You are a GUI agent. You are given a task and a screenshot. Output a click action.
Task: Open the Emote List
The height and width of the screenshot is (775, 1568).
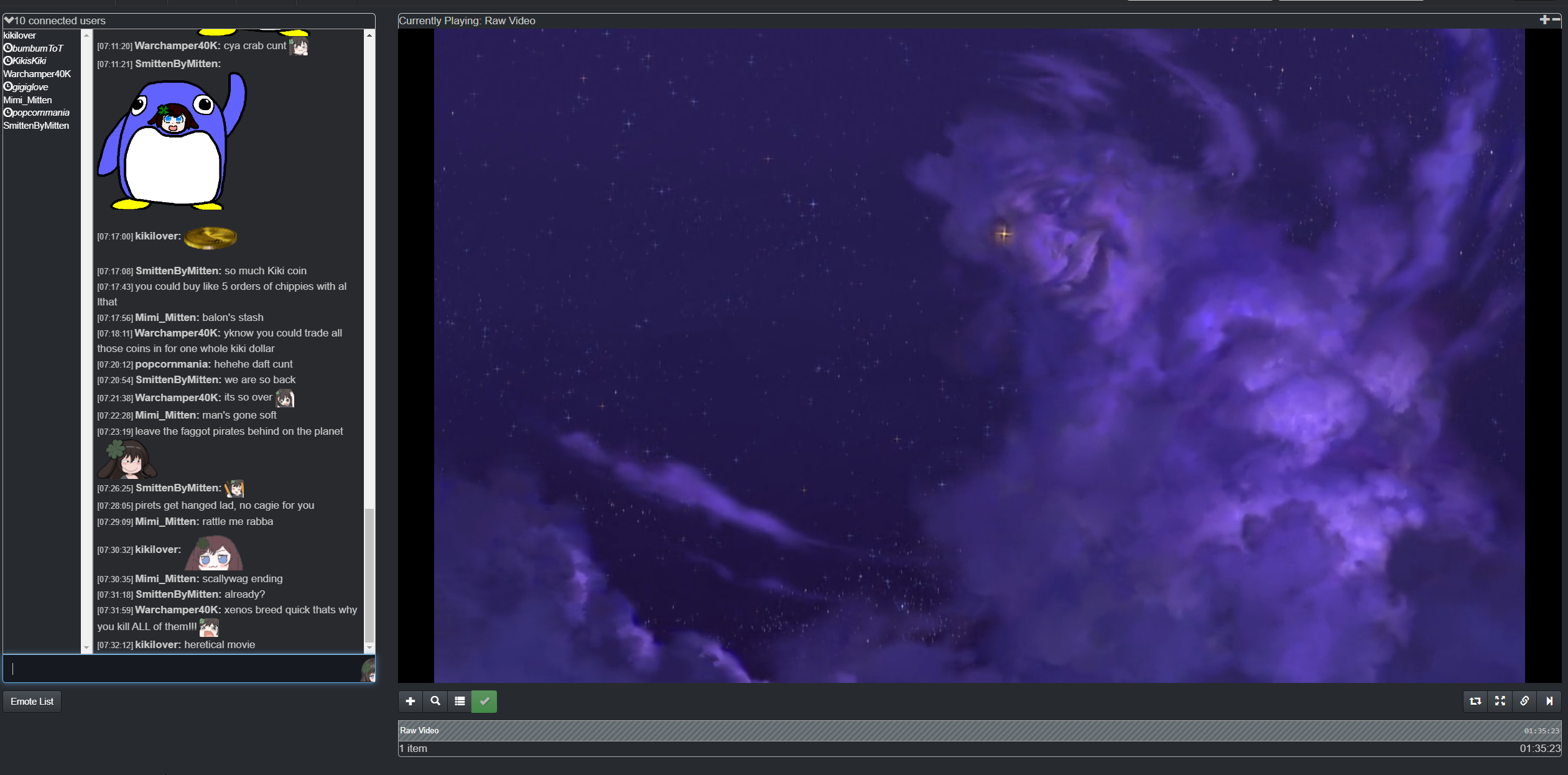coord(32,701)
